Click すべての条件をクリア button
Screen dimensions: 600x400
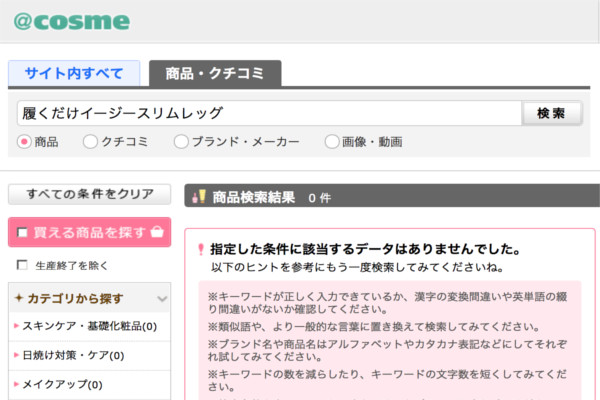pyautogui.click(x=90, y=194)
